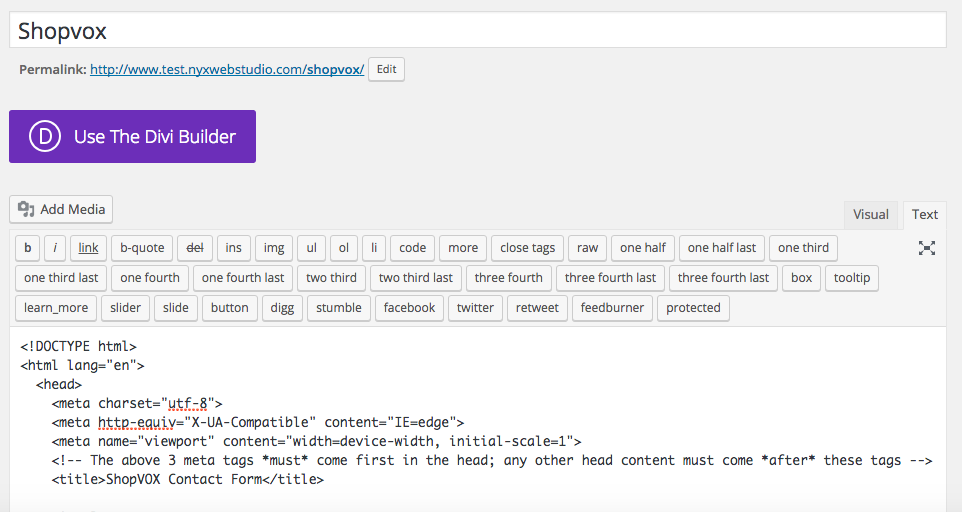This screenshot has height=512, width=962.
Task: Click the stumble shortcode button
Action: [339, 308]
